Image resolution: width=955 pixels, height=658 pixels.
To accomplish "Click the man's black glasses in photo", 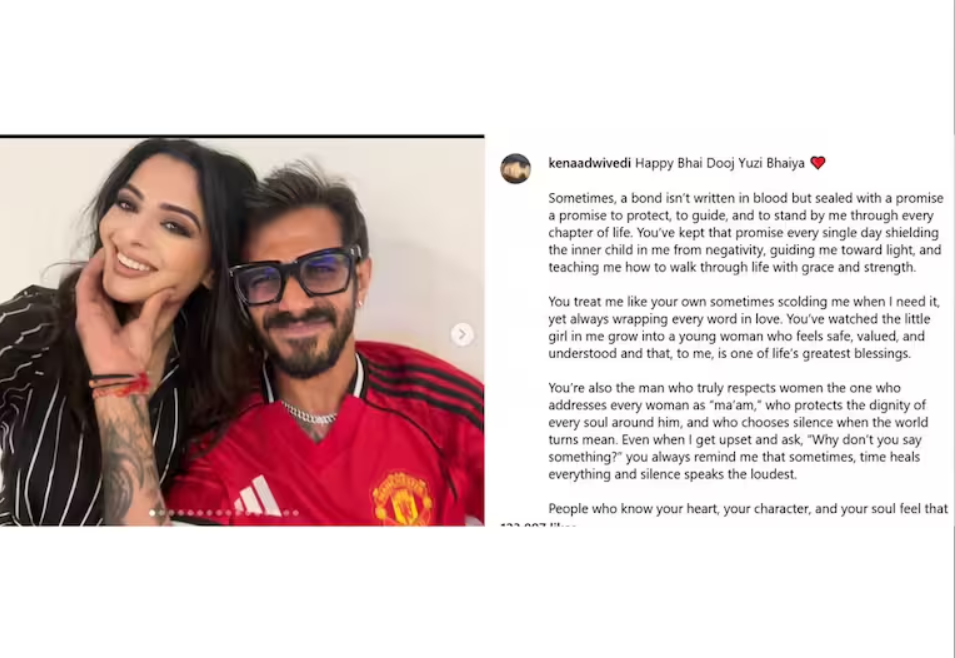I will 296,276.
